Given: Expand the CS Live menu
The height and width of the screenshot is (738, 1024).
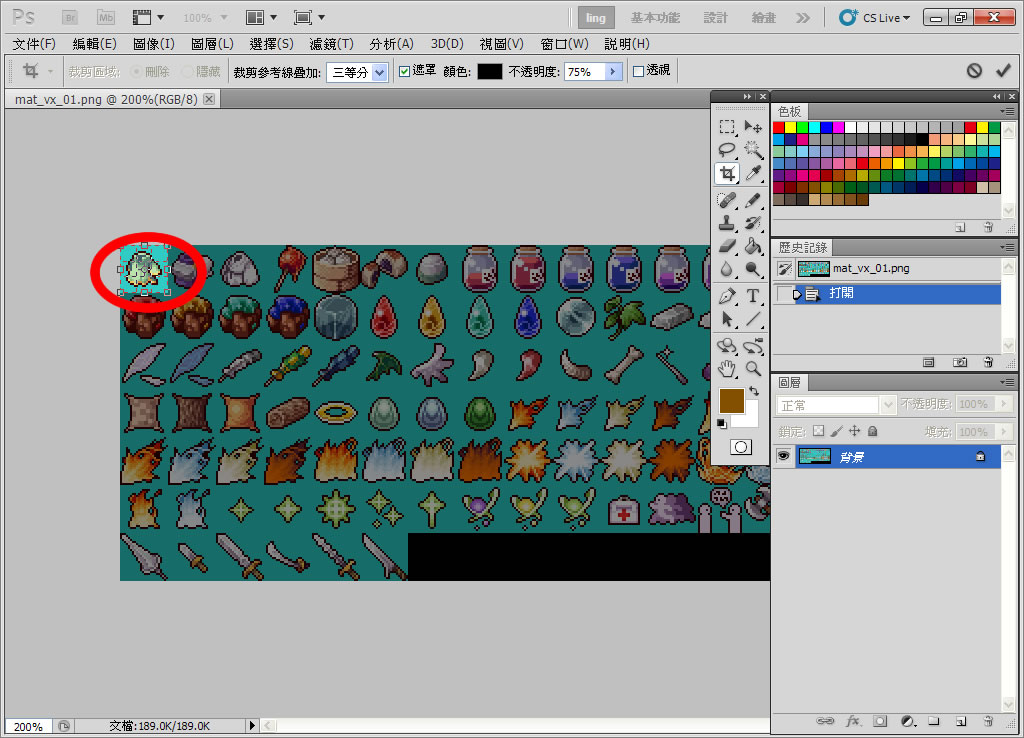Looking at the screenshot, I should 875,18.
